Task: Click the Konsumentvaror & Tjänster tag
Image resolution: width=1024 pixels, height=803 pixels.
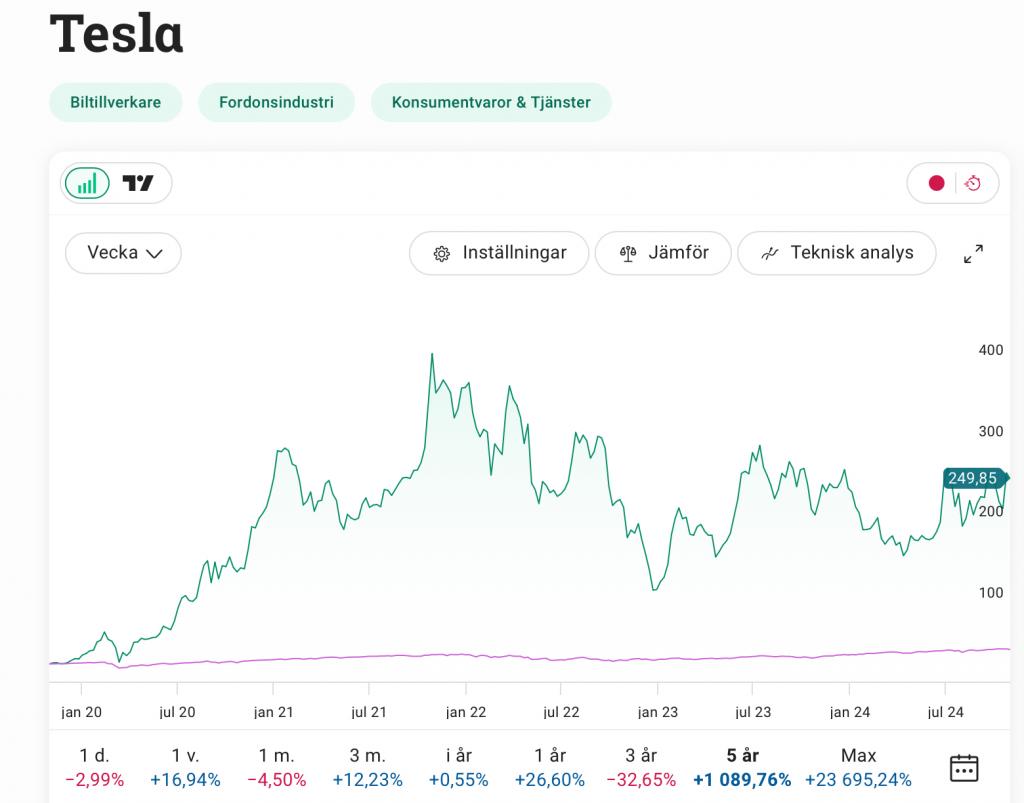Action: tap(491, 102)
